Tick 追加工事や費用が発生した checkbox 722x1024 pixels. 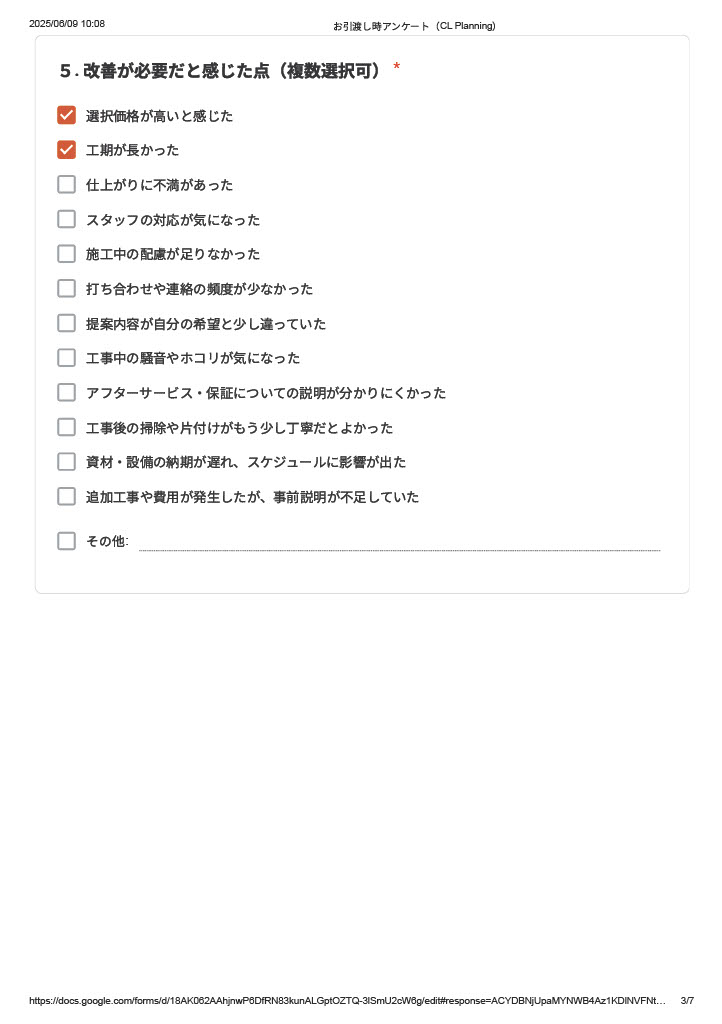point(67,496)
